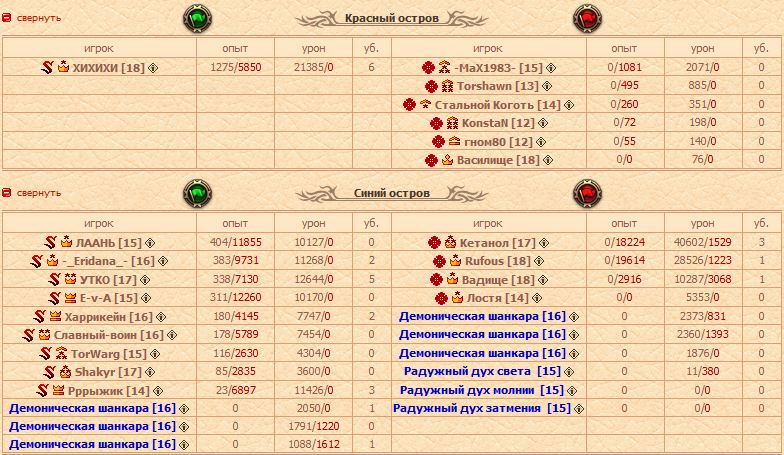784x455 pixels.
Task: Select experience value 404/11855
Action: [236, 242]
